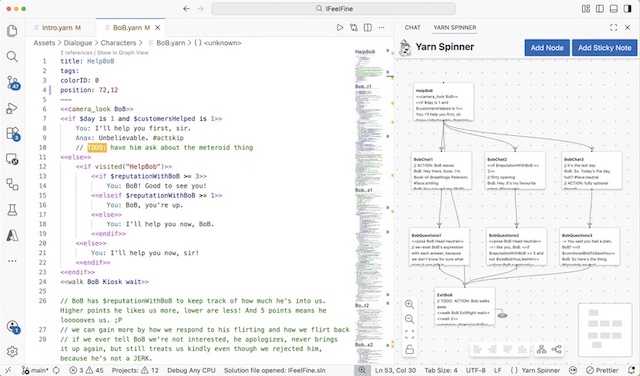Open the Characters breadcrumb dropdown

(118, 43)
